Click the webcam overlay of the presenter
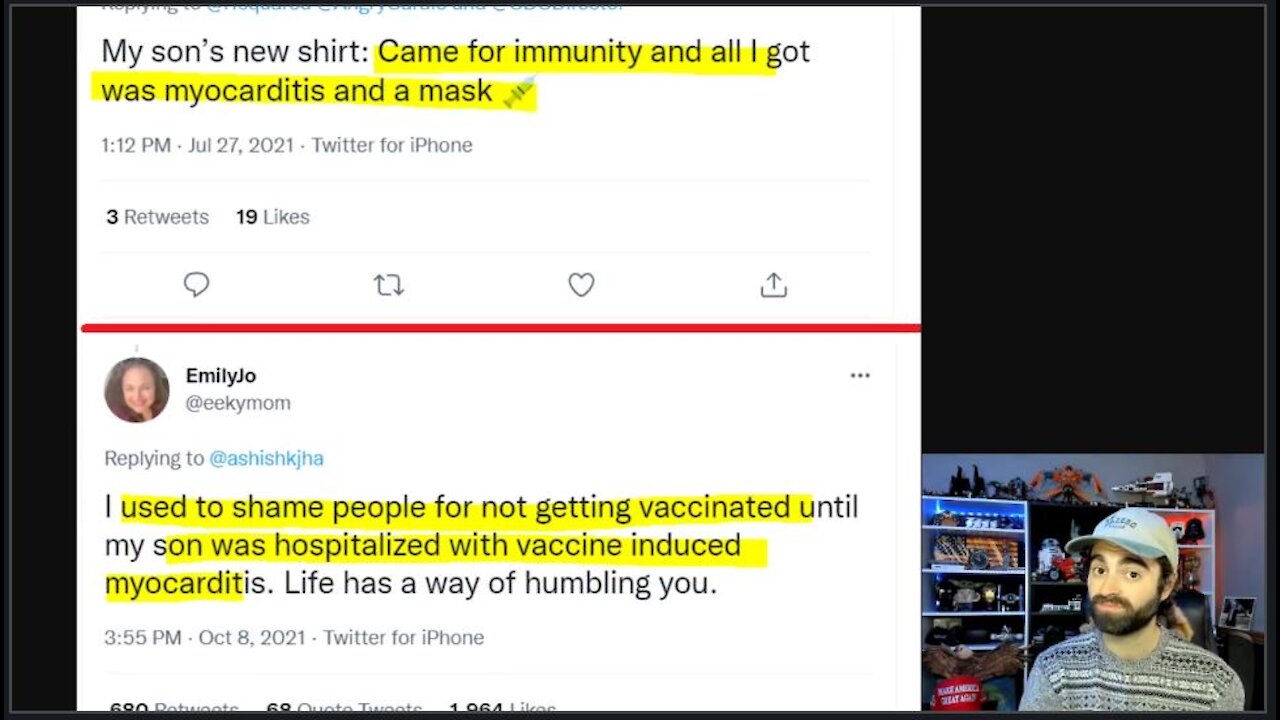Screen dimensions: 1280x720 pos(1092,582)
